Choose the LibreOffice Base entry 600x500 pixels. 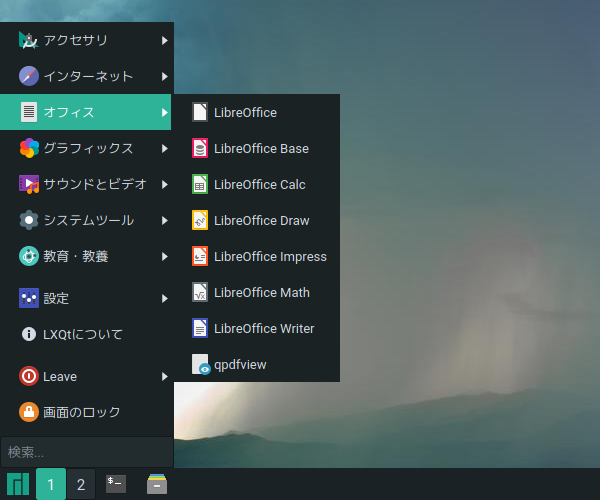pyautogui.click(x=257, y=148)
